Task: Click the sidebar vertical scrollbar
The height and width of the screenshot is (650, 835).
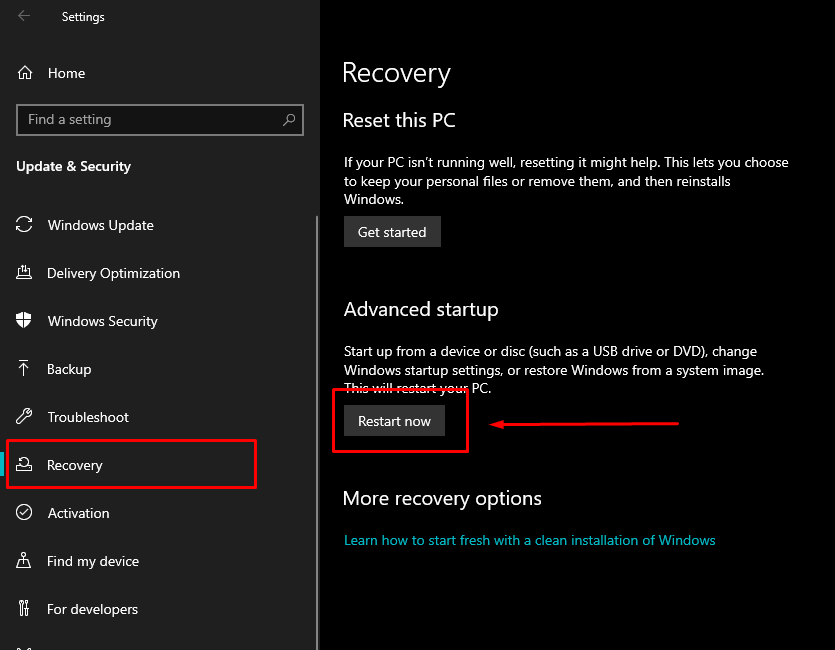Action: coord(317,432)
